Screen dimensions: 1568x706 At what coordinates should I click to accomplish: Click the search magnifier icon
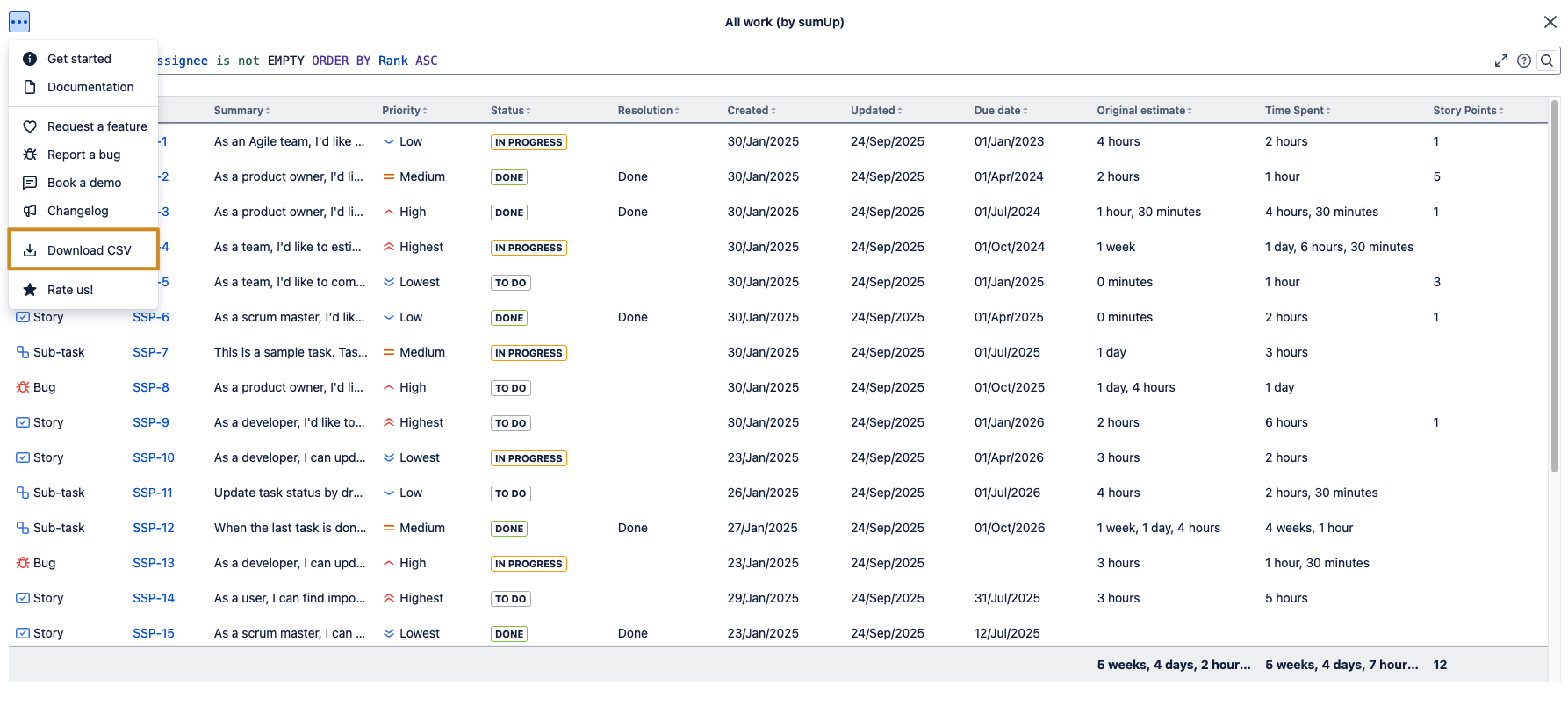point(1547,61)
